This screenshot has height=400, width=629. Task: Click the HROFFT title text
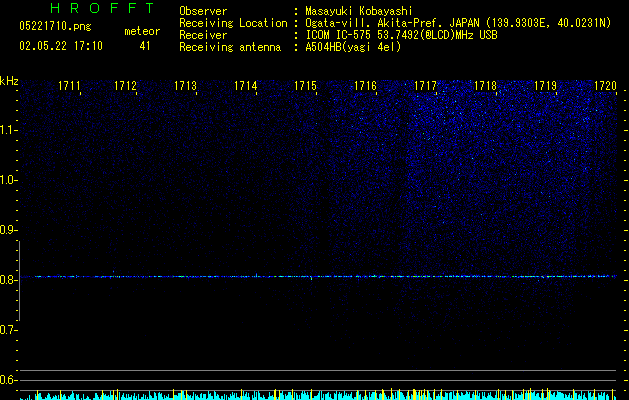102,8
